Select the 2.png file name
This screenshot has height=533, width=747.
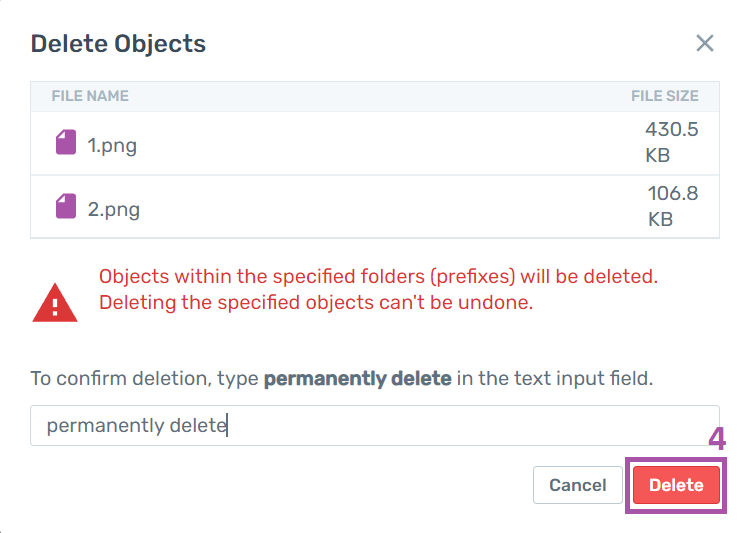click(x=113, y=209)
